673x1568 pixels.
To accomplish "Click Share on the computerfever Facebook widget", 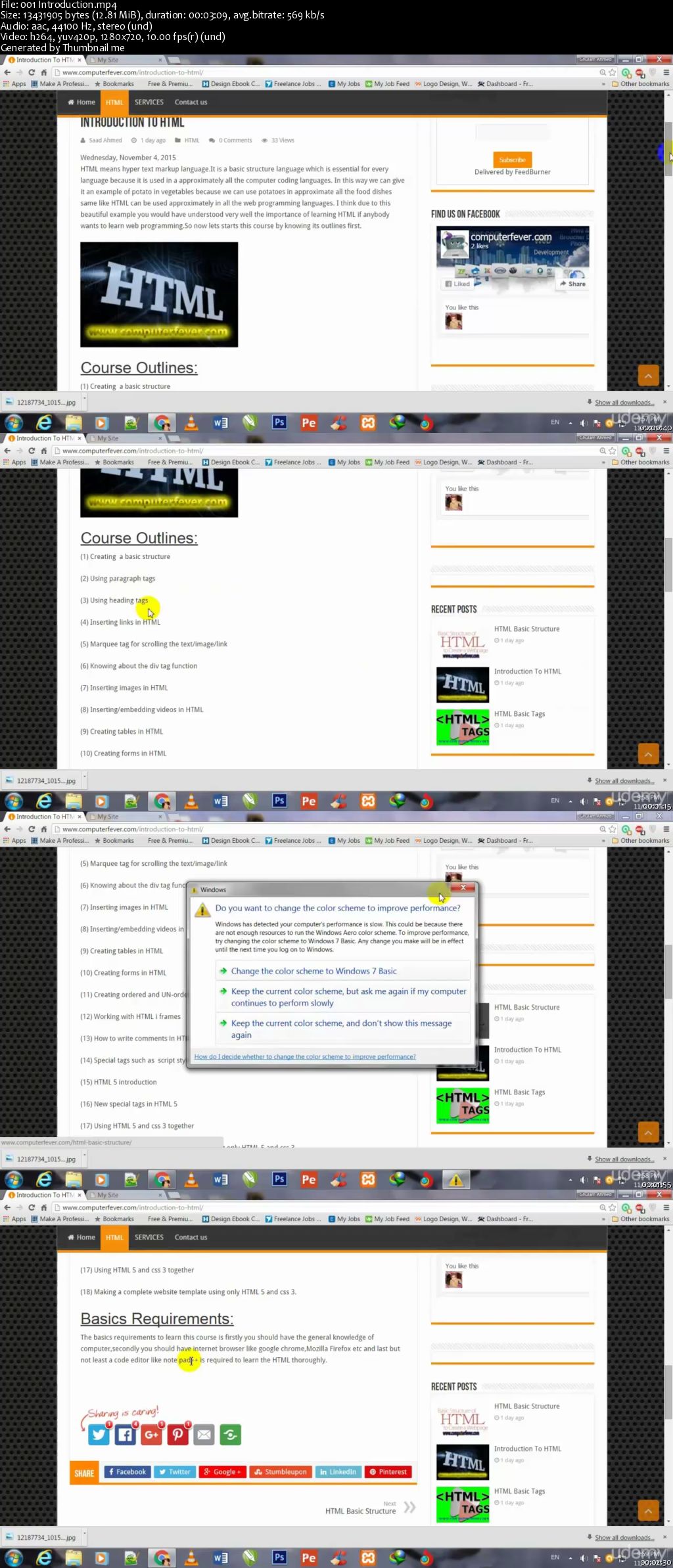I will pyautogui.click(x=572, y=284).
